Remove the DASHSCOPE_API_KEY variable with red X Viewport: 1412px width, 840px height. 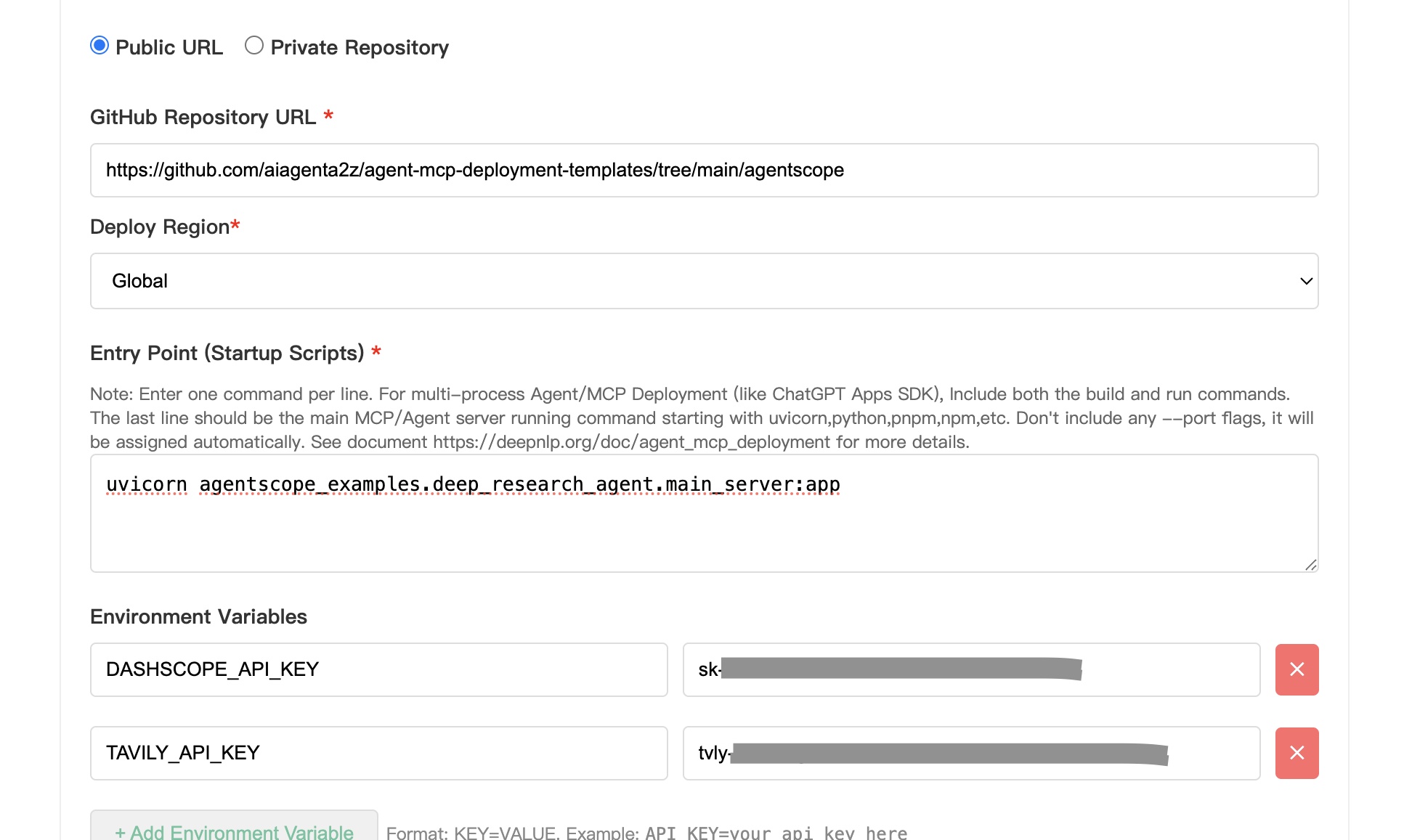coord(1297,669)
